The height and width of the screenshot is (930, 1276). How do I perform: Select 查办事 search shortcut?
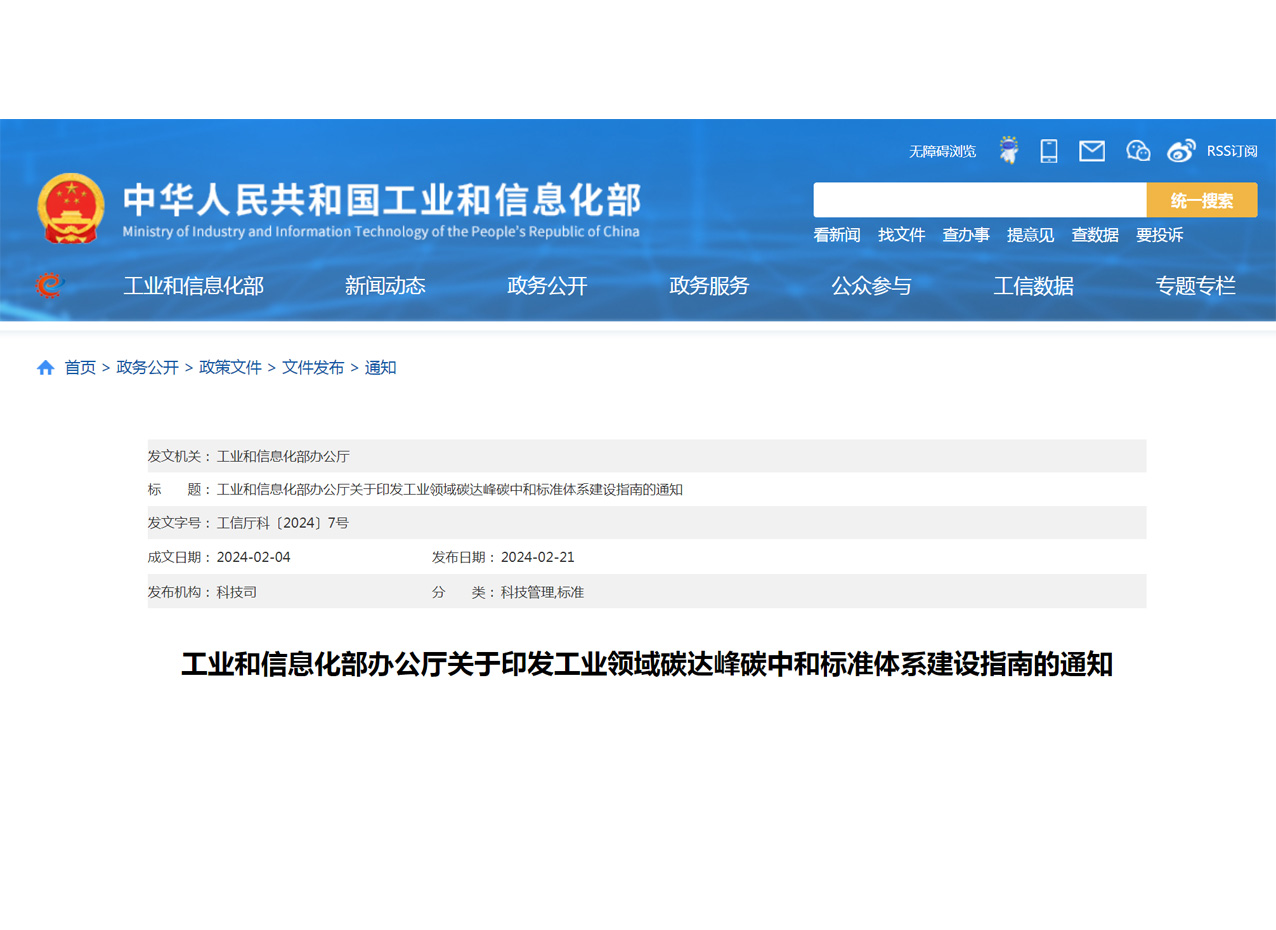[966, 235]
